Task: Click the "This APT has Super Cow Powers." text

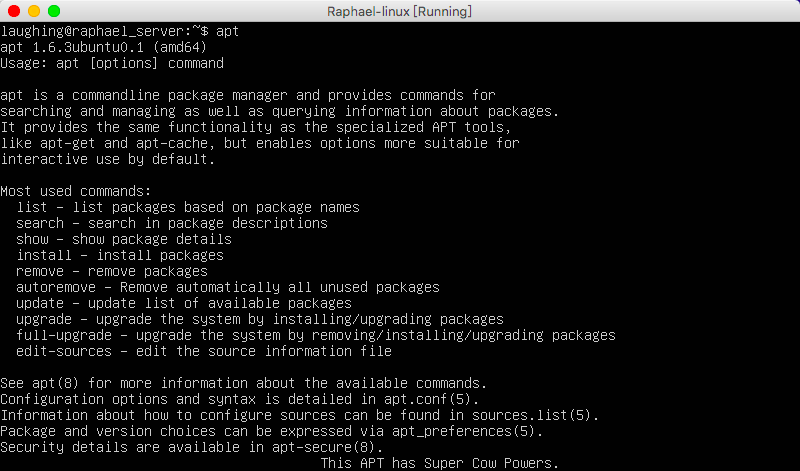Action: pyautogui.click(x=439, y=463)
